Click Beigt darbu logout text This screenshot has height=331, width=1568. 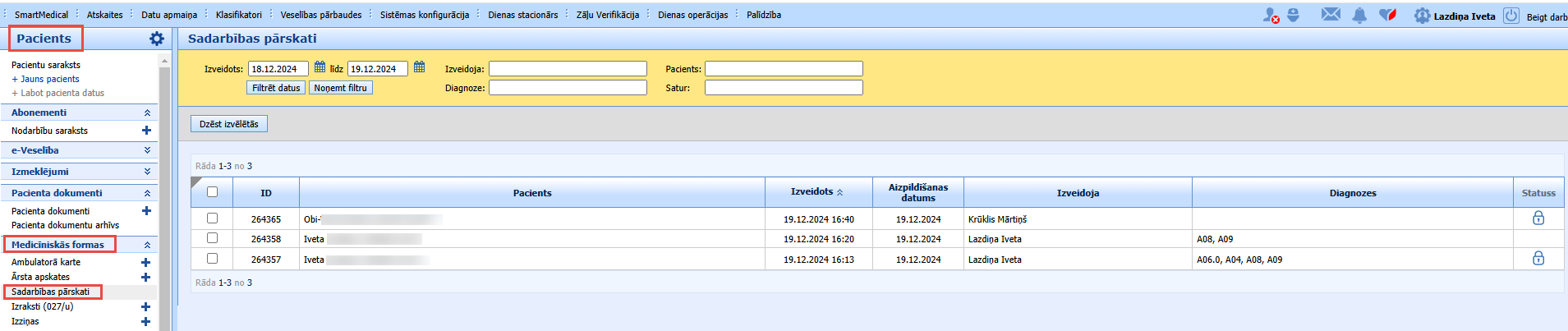click(1547, 16)
